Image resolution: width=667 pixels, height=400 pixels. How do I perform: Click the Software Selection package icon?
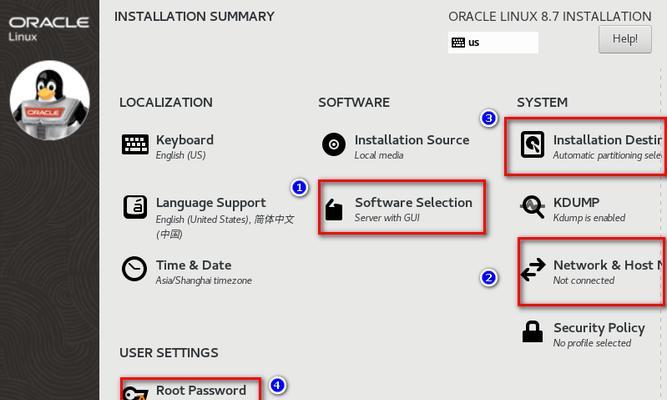coord(334,209)
